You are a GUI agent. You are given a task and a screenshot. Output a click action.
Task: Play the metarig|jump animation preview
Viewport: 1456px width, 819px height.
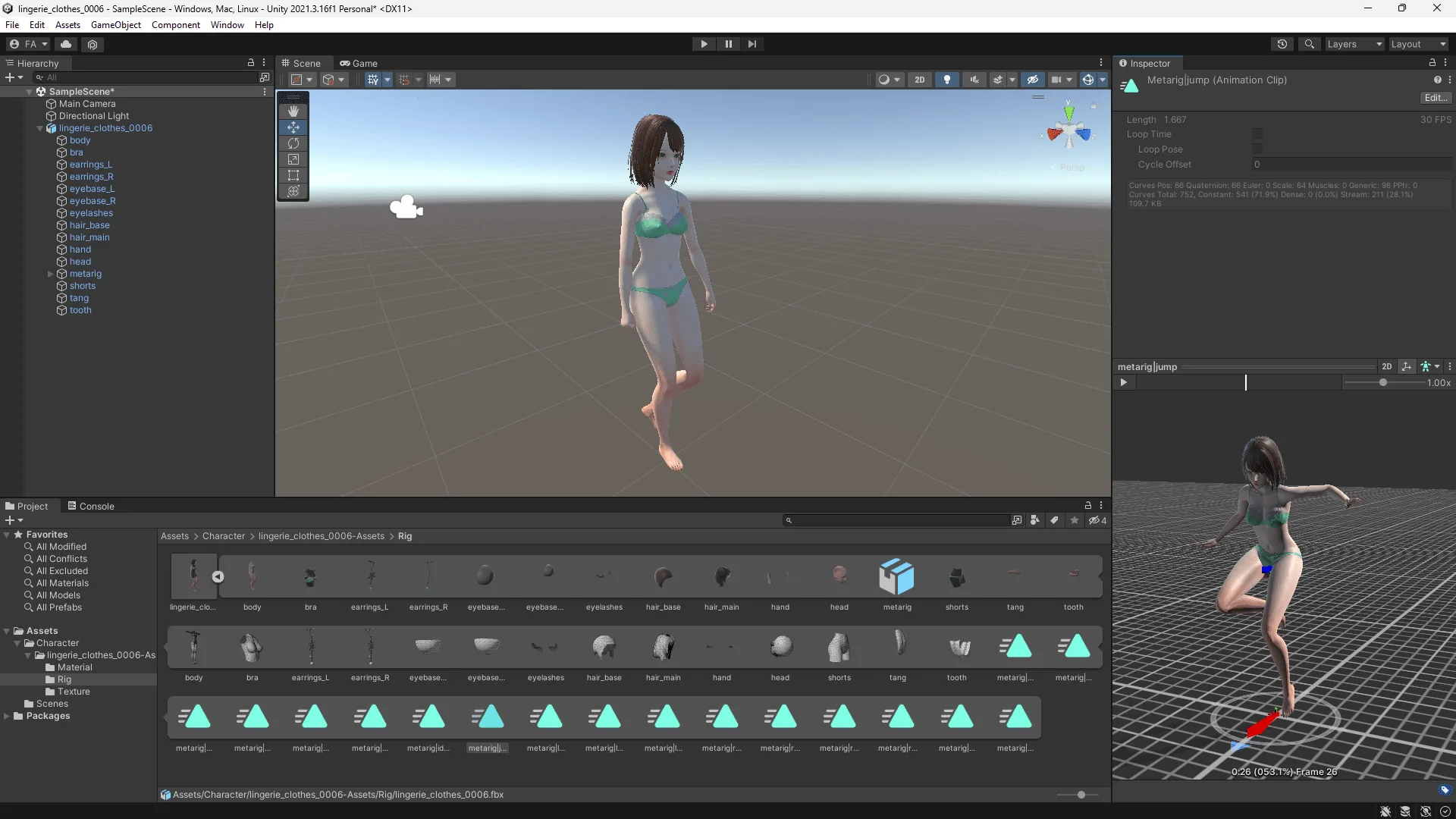tap(1124, 383)
